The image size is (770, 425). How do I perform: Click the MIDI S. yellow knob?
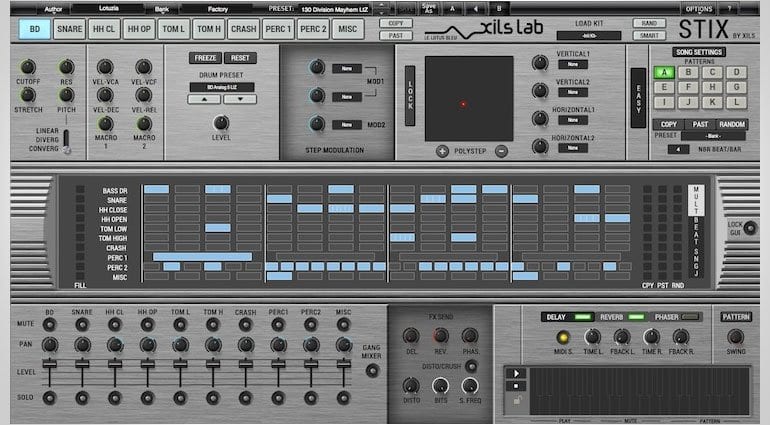563,337
